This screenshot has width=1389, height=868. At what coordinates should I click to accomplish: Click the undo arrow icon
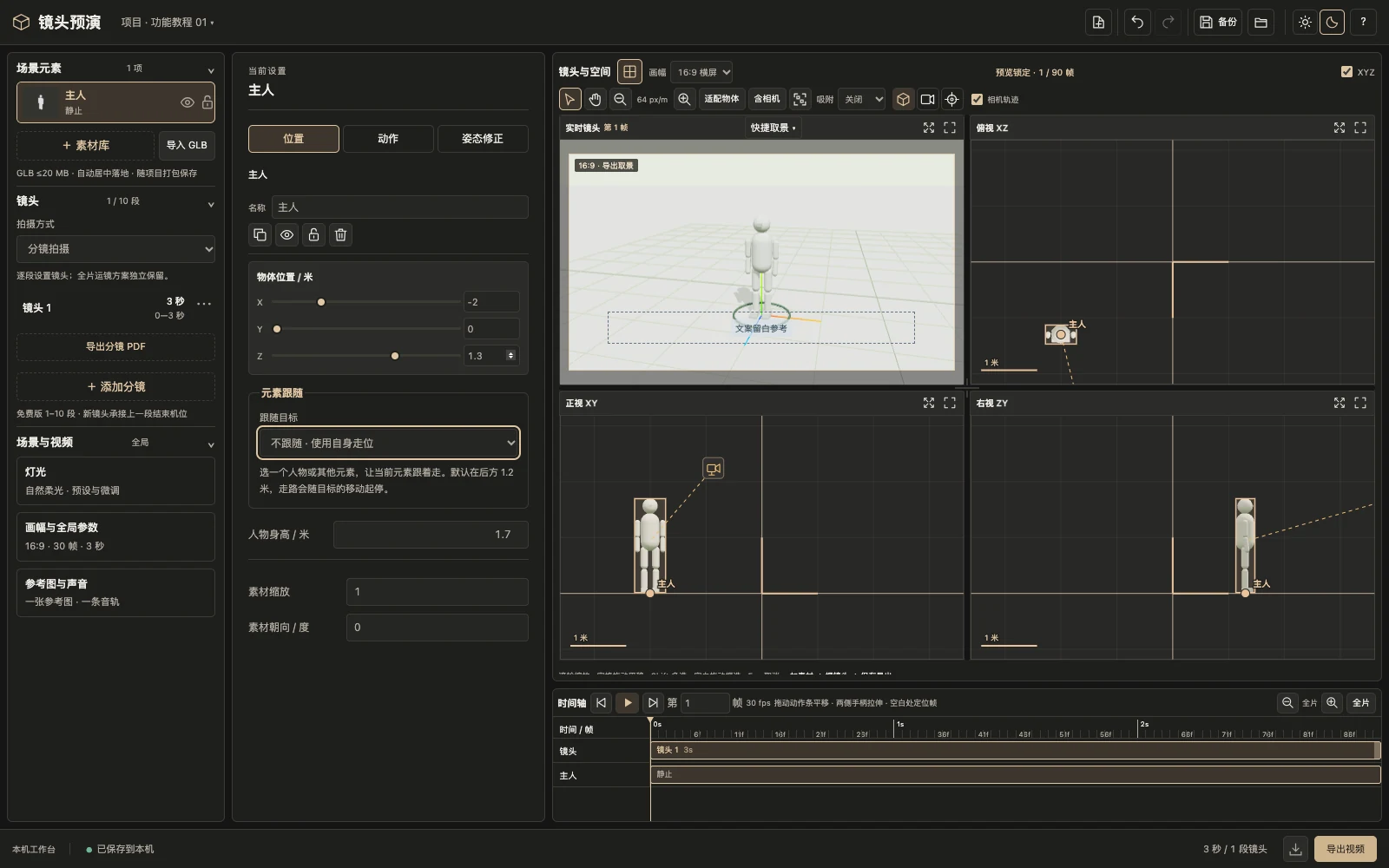(x=1137, y=23)
